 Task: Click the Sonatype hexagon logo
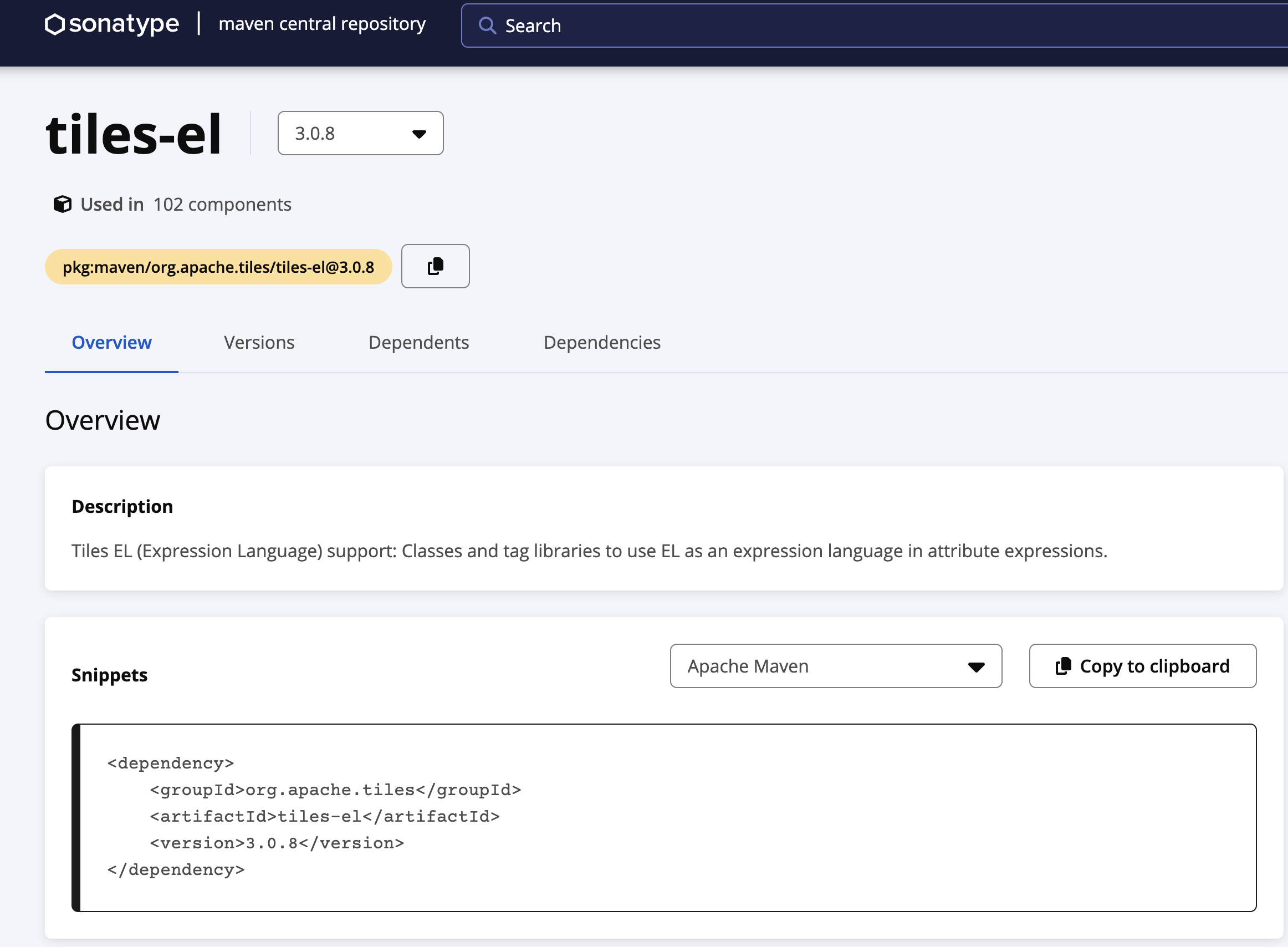click(x=54, y=24)
